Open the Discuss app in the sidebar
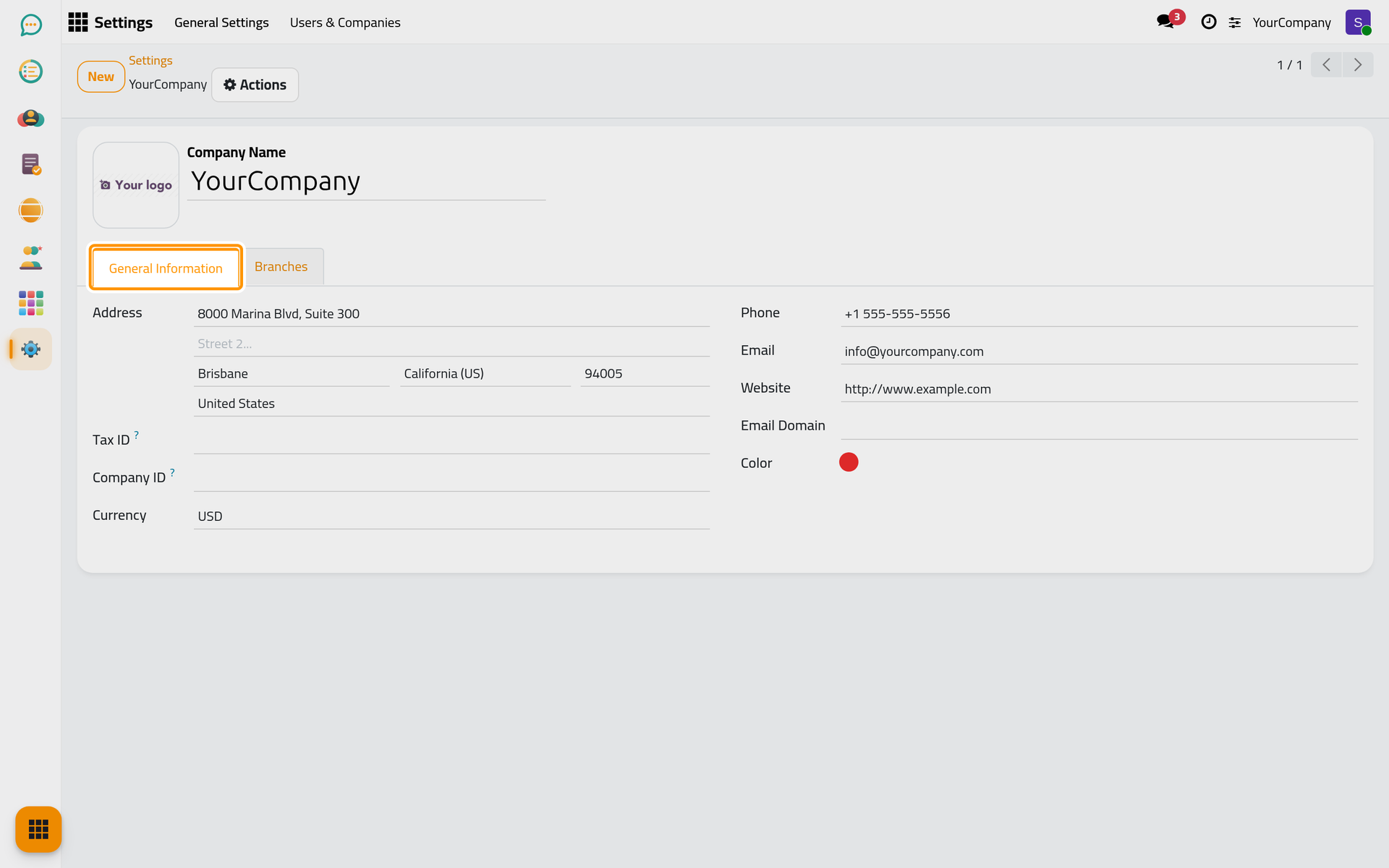The height and width of the screenshot is (868, 1389). [x=30, y=25]
